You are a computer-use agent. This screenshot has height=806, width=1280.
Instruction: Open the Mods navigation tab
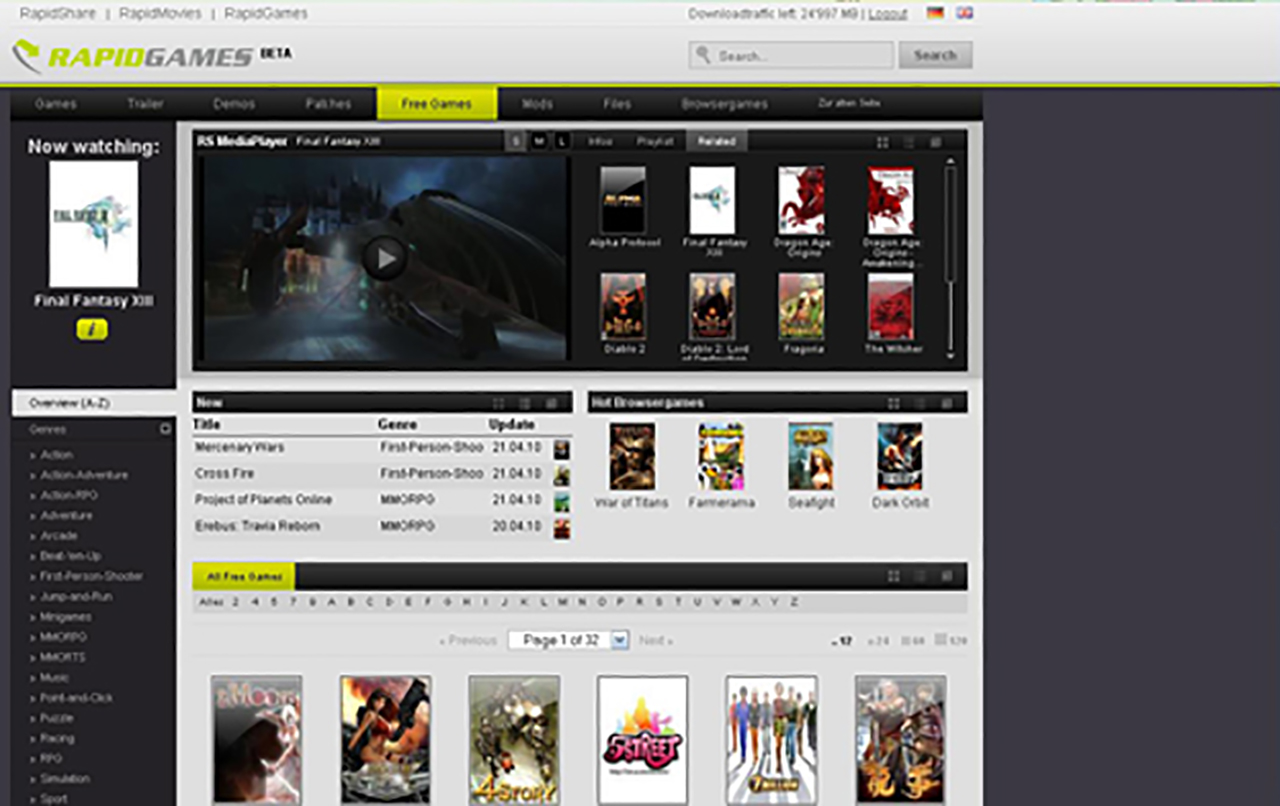[537, 104]
